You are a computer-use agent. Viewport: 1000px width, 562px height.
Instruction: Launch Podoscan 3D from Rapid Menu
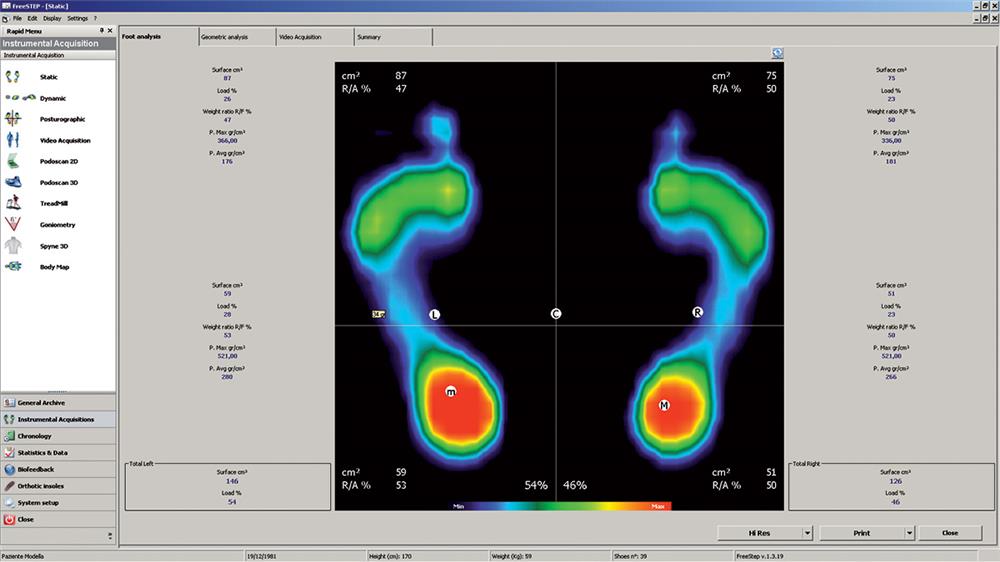13,182
